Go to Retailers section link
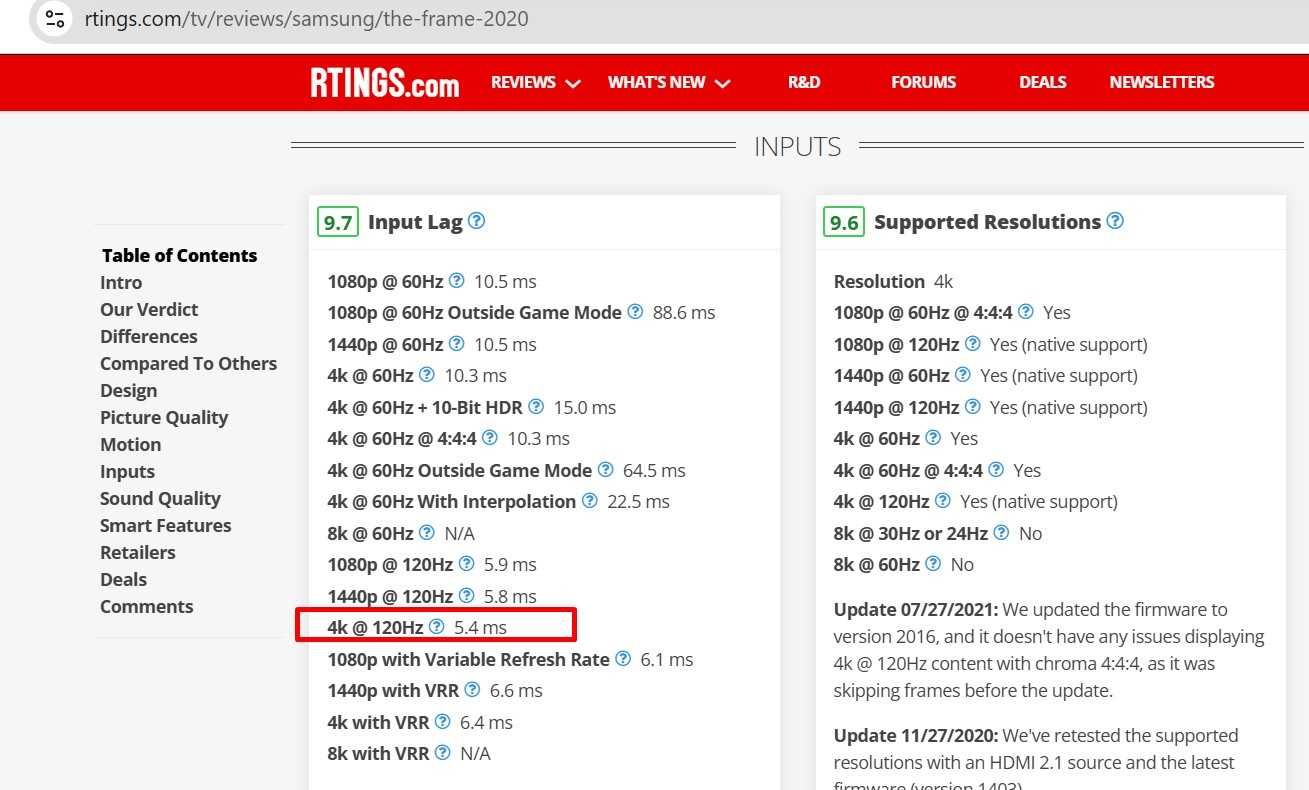Viewport: 1309px width, 790px height. pyautogui.click(x=137, y=552)
